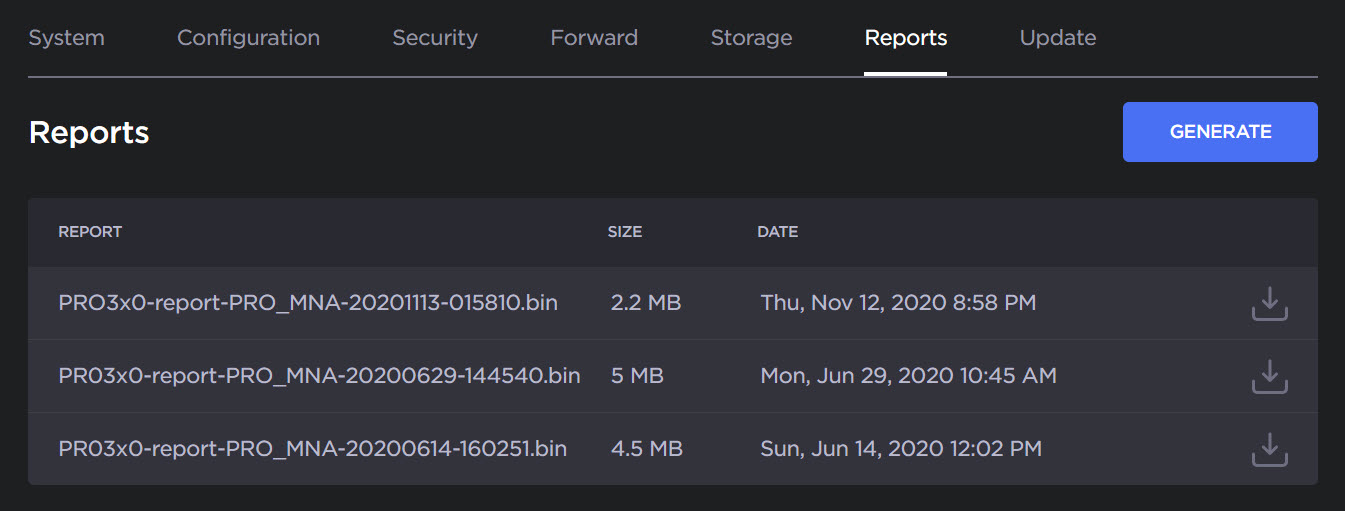Click the REPORT column header
Screen dimensions: 1345x511
90,232
